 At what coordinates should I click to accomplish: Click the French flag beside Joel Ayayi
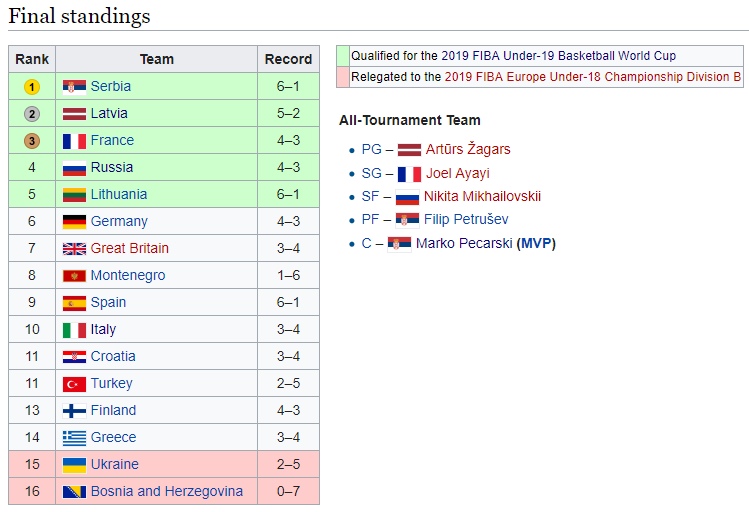click(409, 174)
